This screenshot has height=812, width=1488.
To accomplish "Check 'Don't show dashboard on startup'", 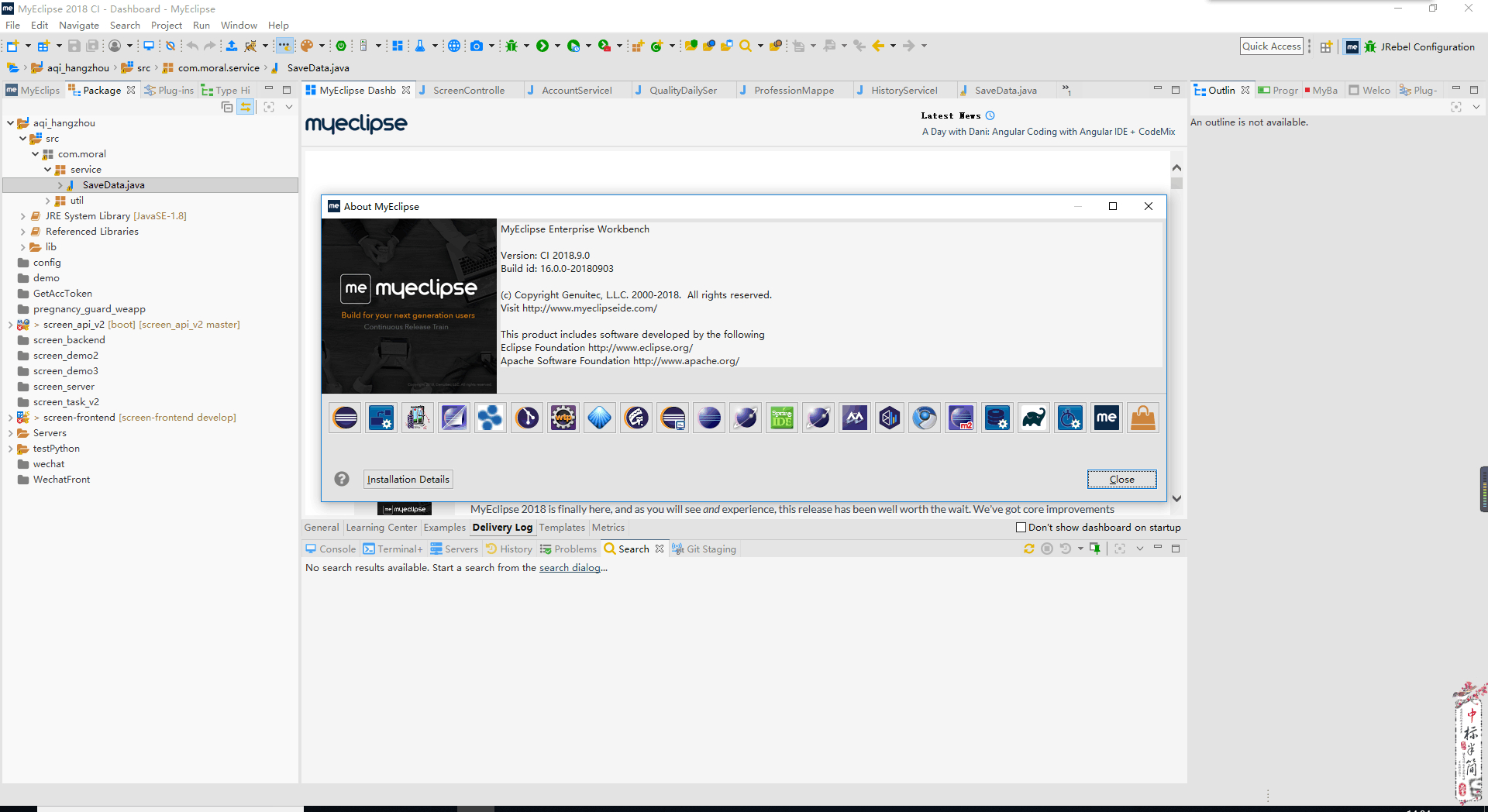I will click(x=1021, y=528).
